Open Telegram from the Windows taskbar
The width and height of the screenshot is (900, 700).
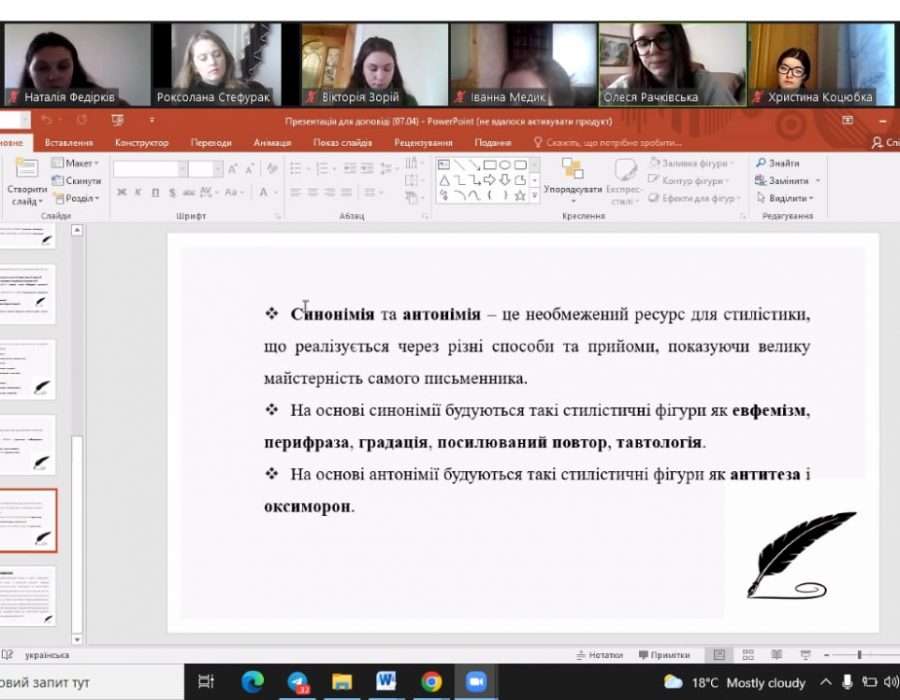click(298, 682)
